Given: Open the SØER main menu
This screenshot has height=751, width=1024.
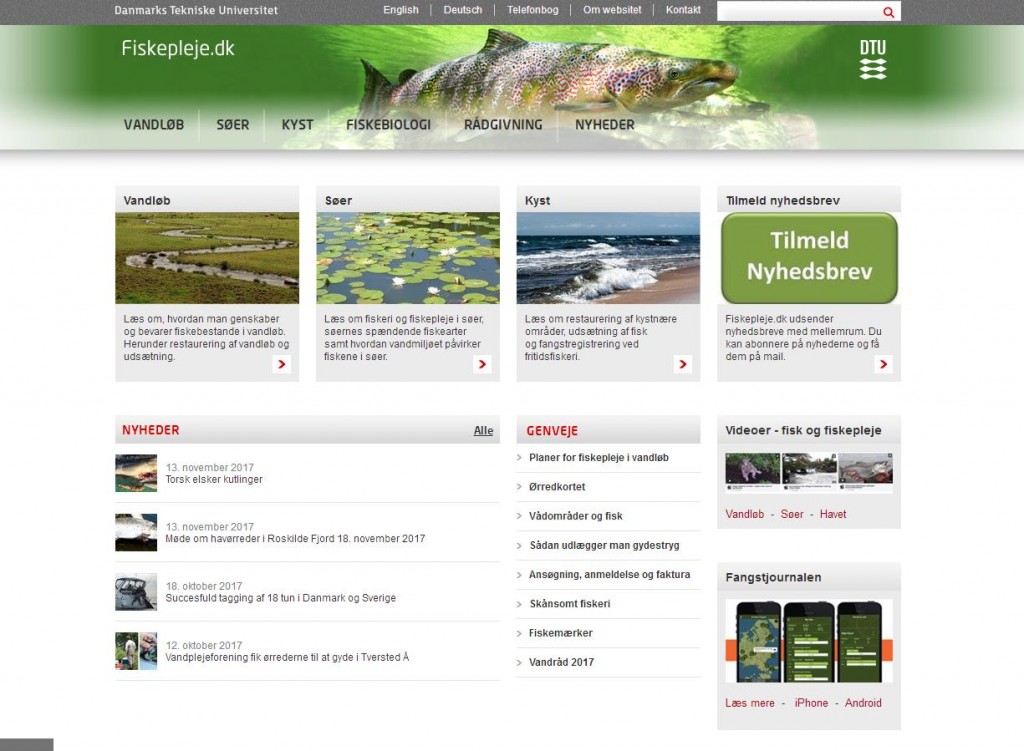Looking at the screenshot, I should point(232,125).
